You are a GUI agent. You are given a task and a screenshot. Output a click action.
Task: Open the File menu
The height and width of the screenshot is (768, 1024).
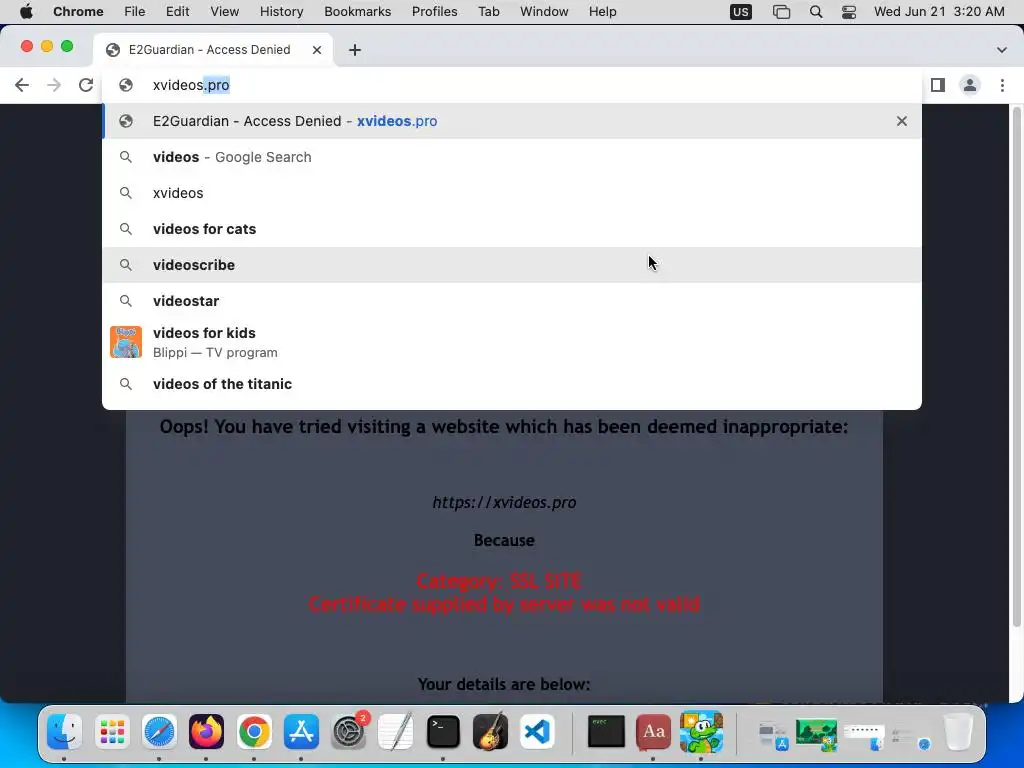coord(135,12)
